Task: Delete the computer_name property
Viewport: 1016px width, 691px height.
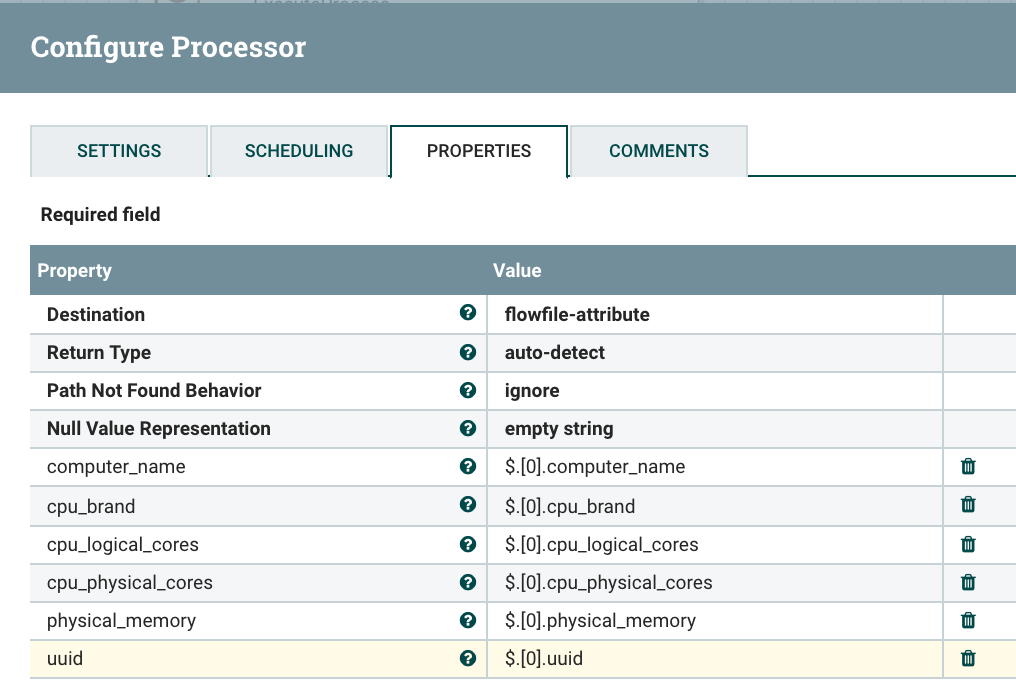Action: pos(967,467)
